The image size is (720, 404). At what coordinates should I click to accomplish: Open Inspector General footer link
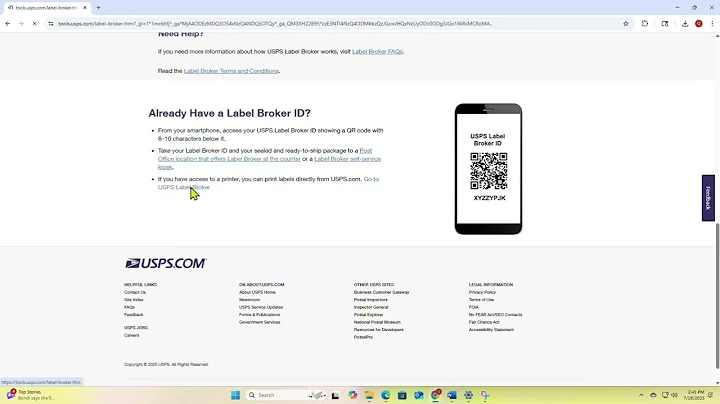371,307
